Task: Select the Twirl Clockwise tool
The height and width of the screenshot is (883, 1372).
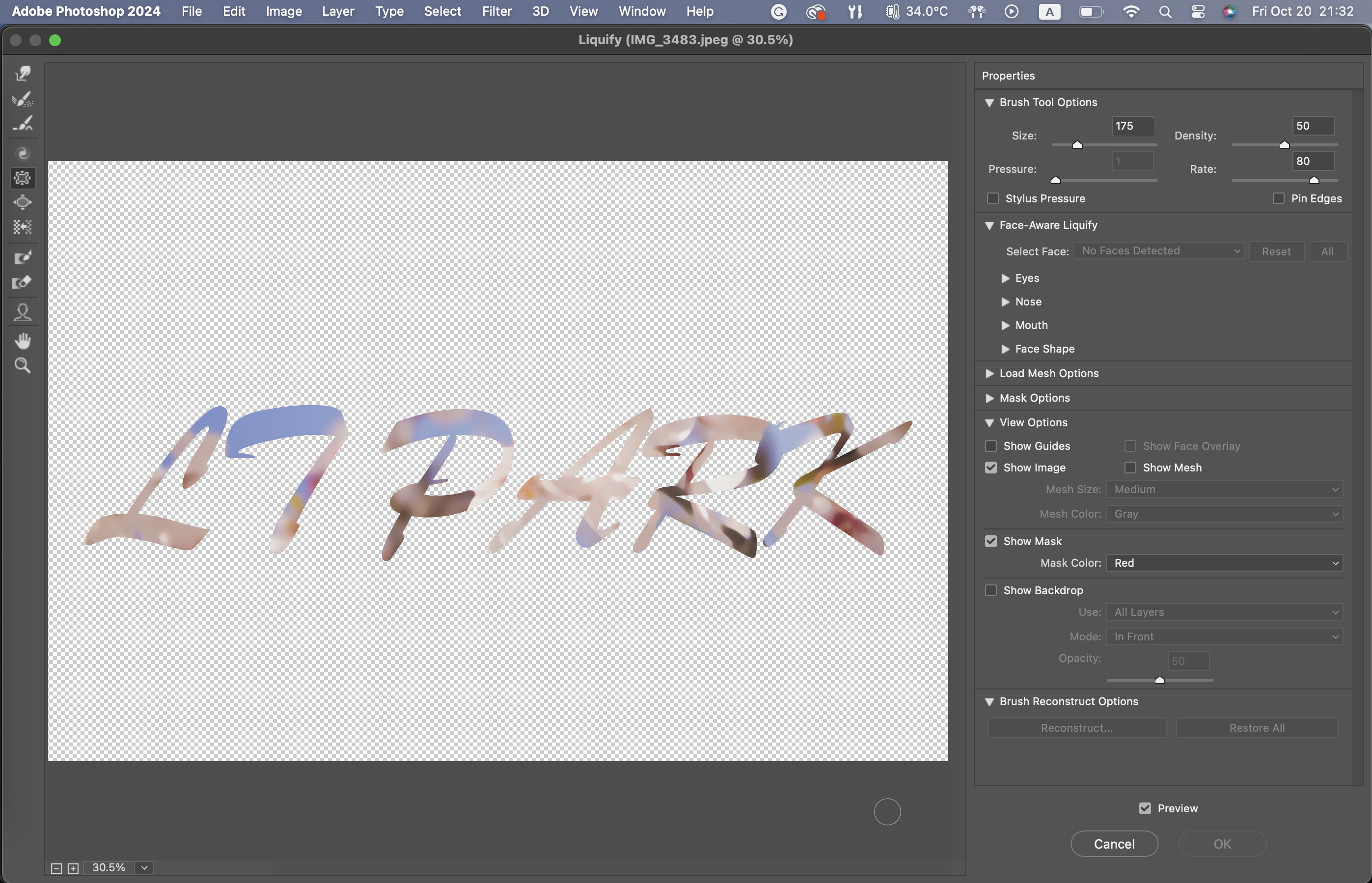Action: click(x=23, y=153)
